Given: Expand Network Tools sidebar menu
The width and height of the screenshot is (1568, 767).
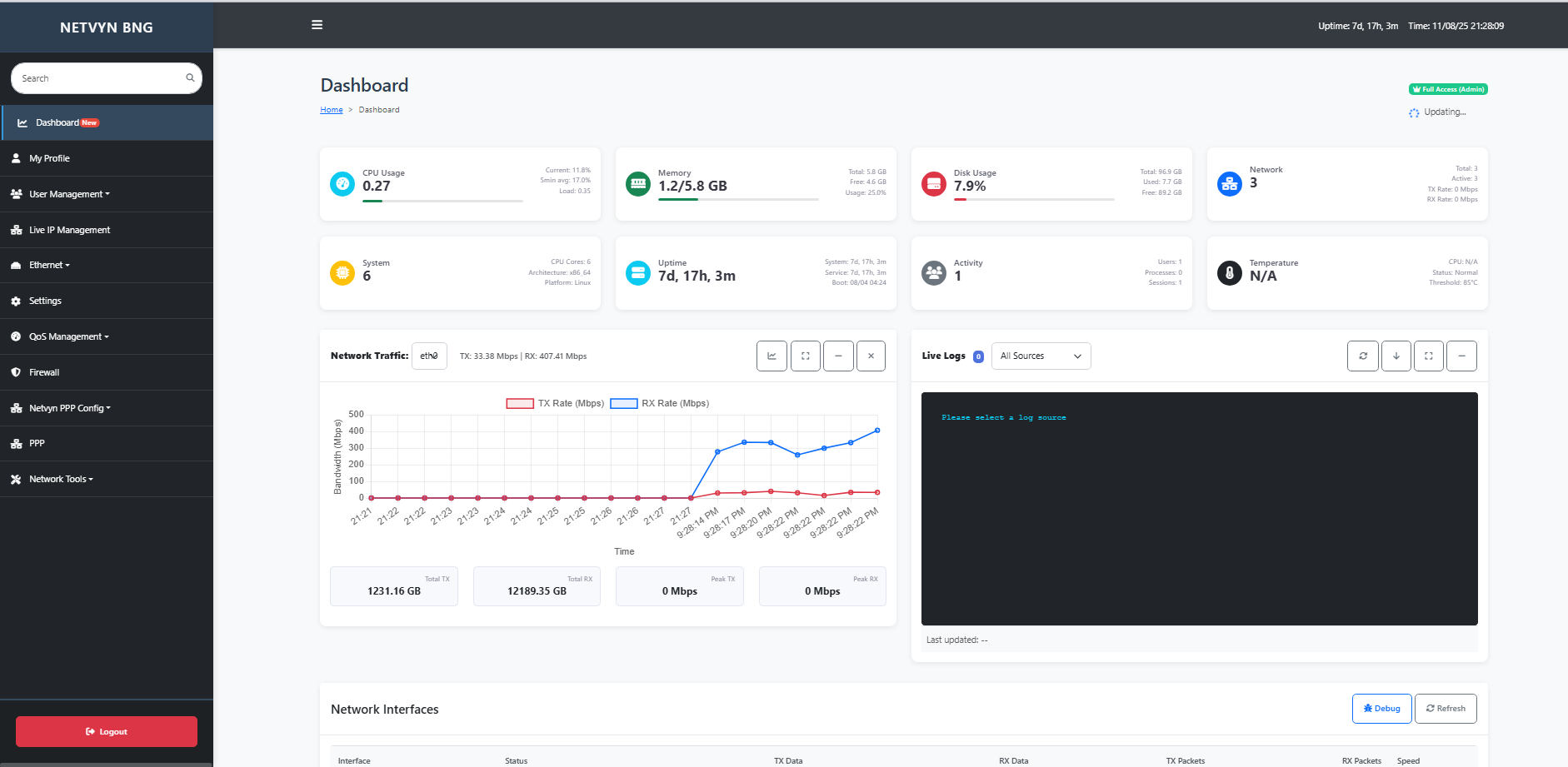Looking at the screenshot, I should pos(61,480).
